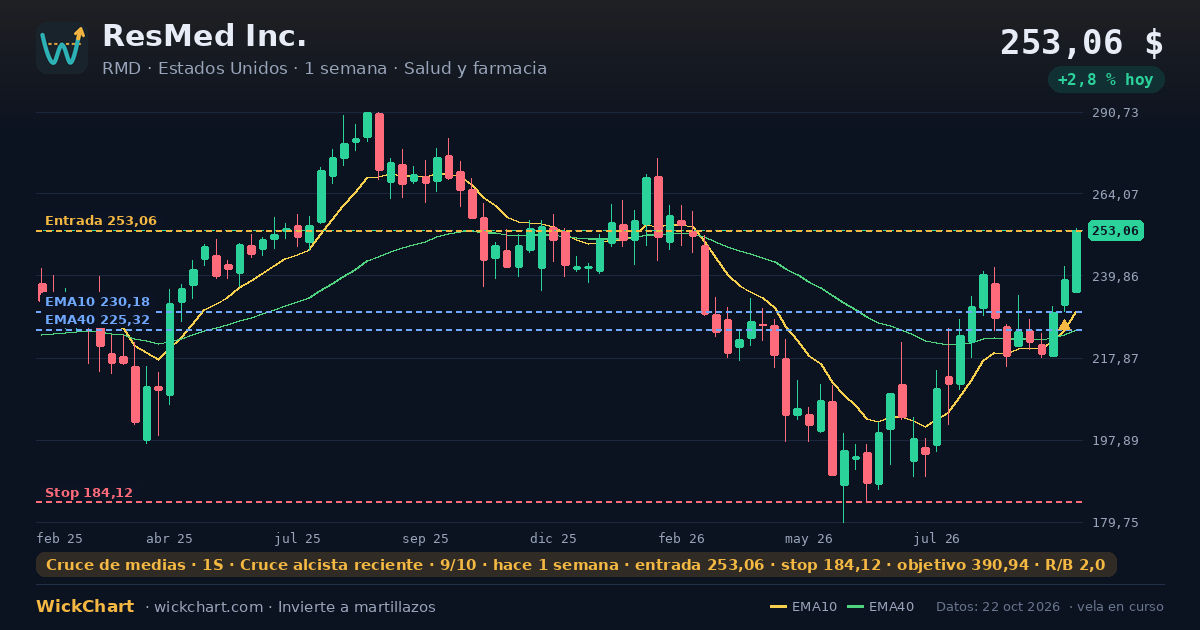The width and height of the screenshot is (1200, 630).
Task: Click the WickChart logo icon beside ResMed Inc.
Action: pyautogui.click(x=62, y=48)
